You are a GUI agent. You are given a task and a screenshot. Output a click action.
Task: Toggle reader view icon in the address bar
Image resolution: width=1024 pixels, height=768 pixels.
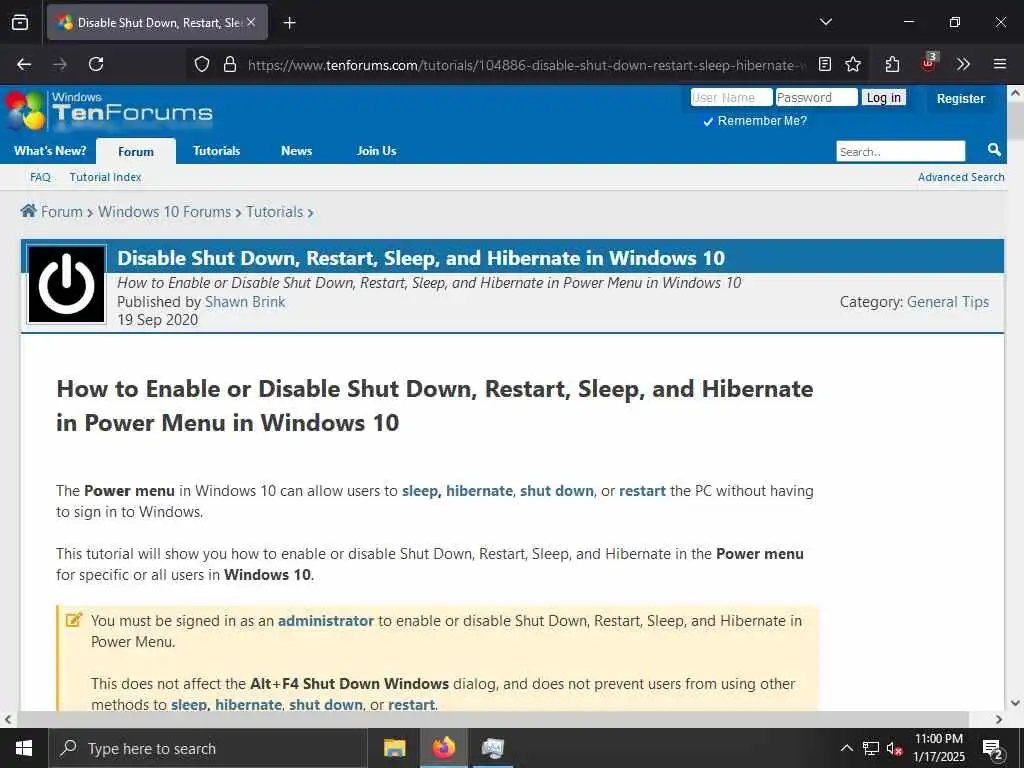[x=825, y=64]
